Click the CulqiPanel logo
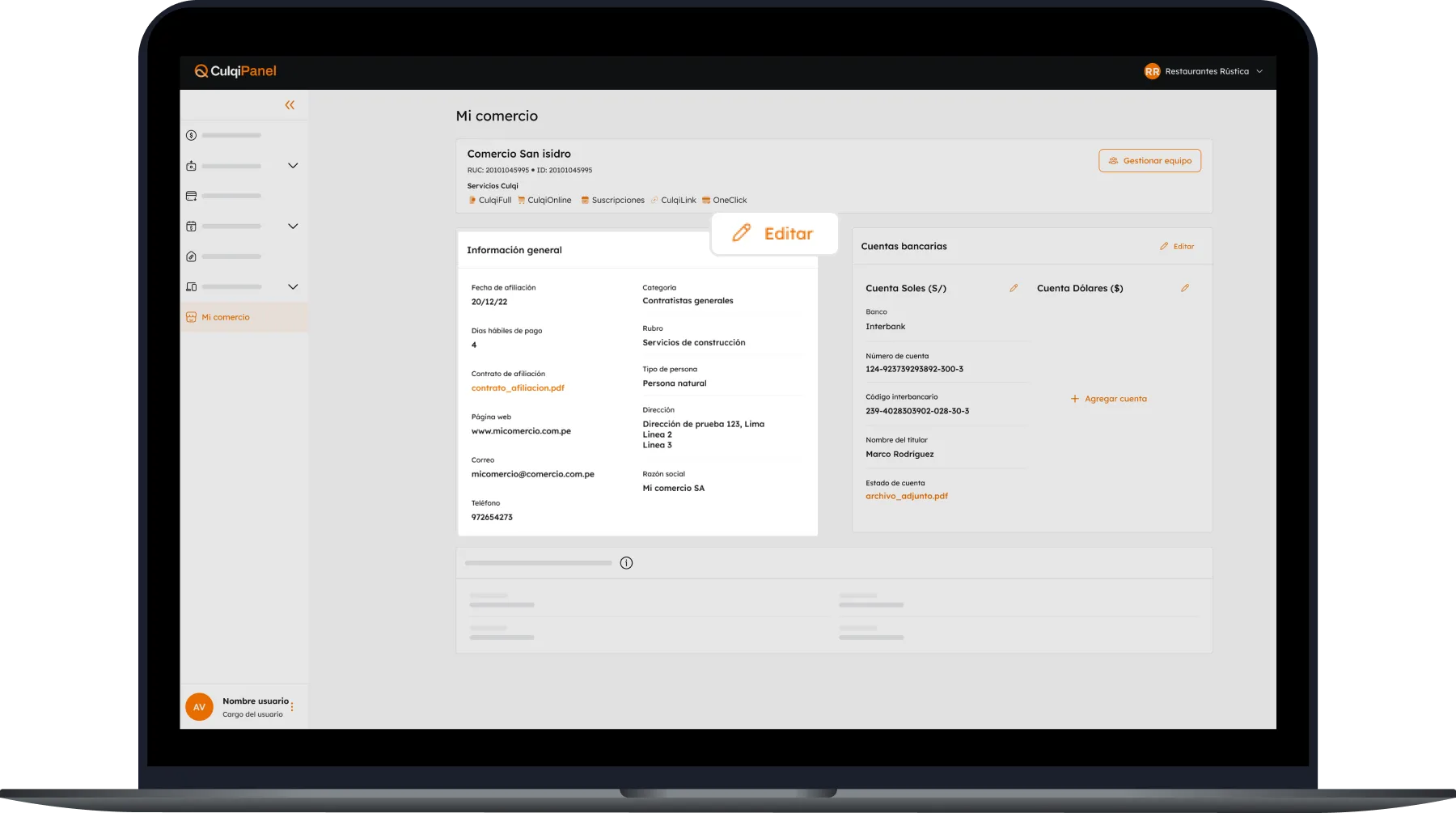 [235, 71]
